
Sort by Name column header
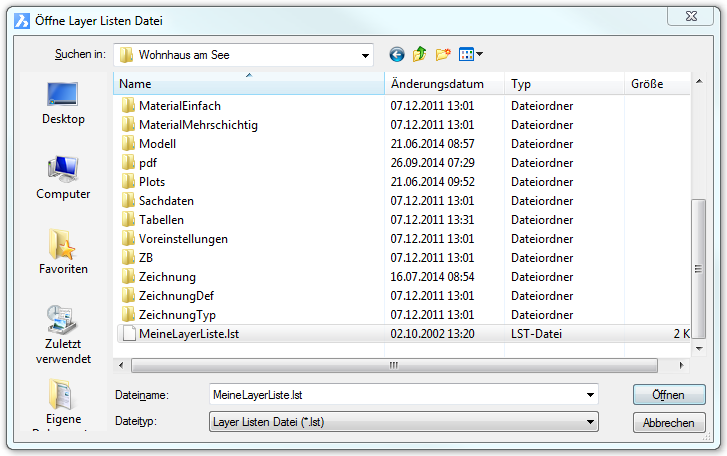coord(250,85)
